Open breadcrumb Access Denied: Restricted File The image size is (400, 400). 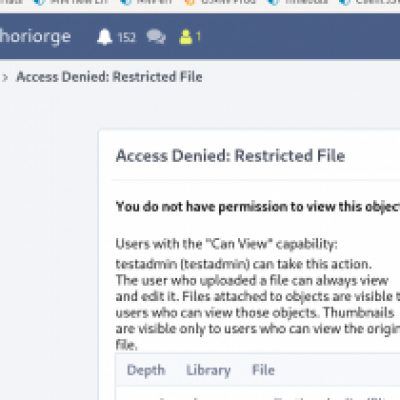tap(109, 77)
